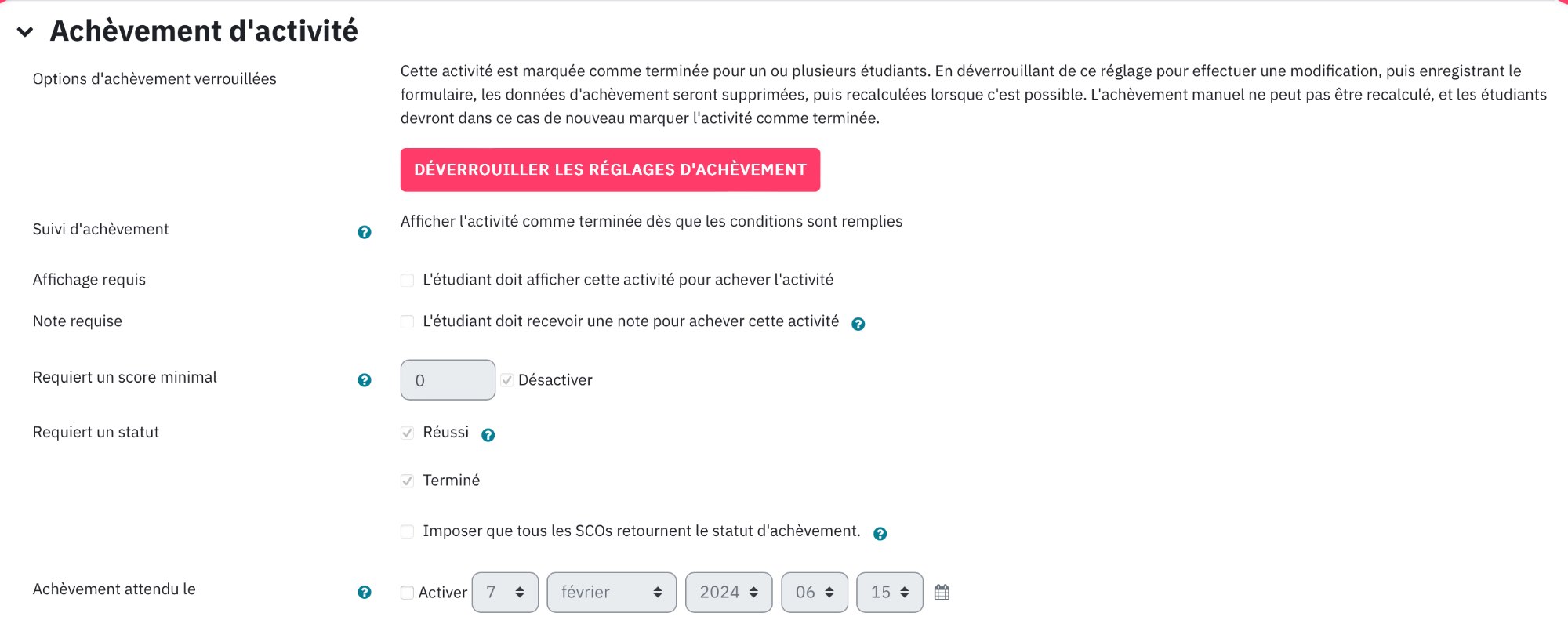
Task: Check the Note requise checkbox
Action: [x=407, y=321]
